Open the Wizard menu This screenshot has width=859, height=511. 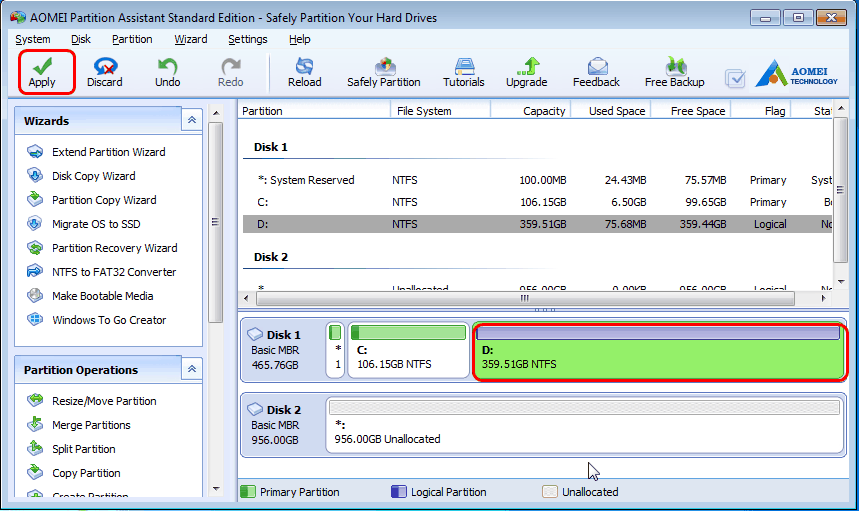point(191,39)
